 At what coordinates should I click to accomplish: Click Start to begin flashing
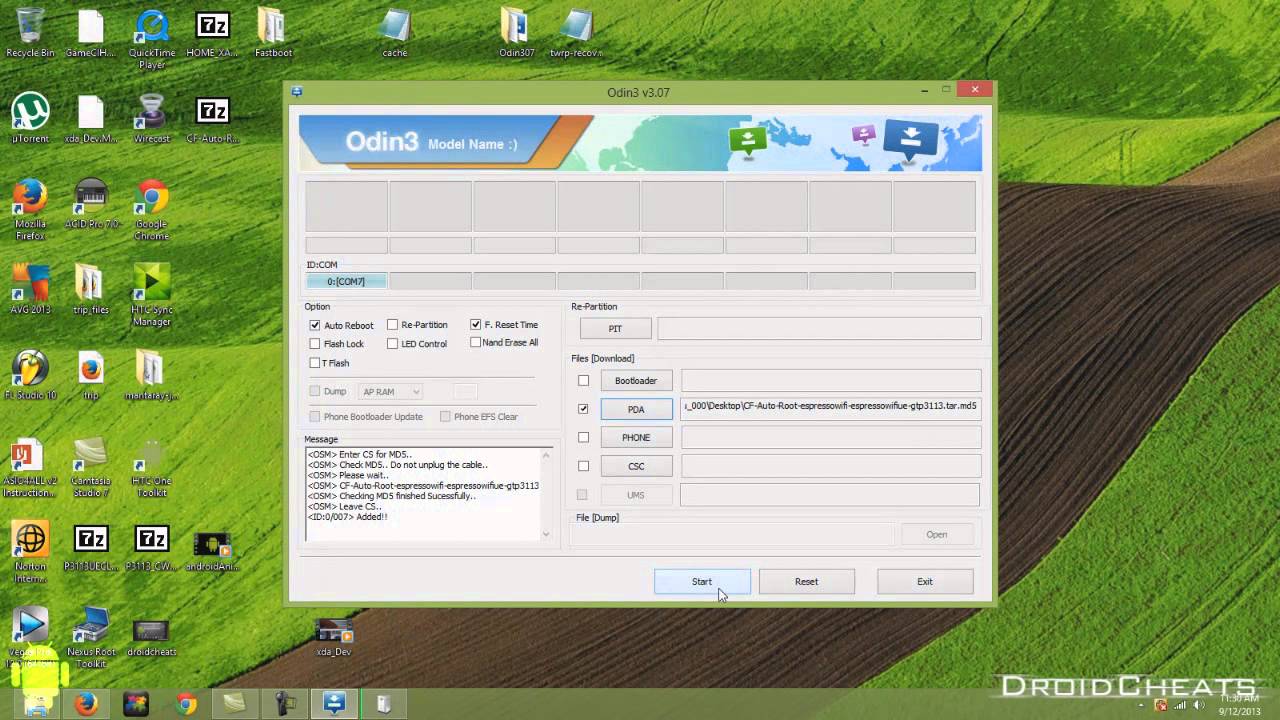(702, 582)
